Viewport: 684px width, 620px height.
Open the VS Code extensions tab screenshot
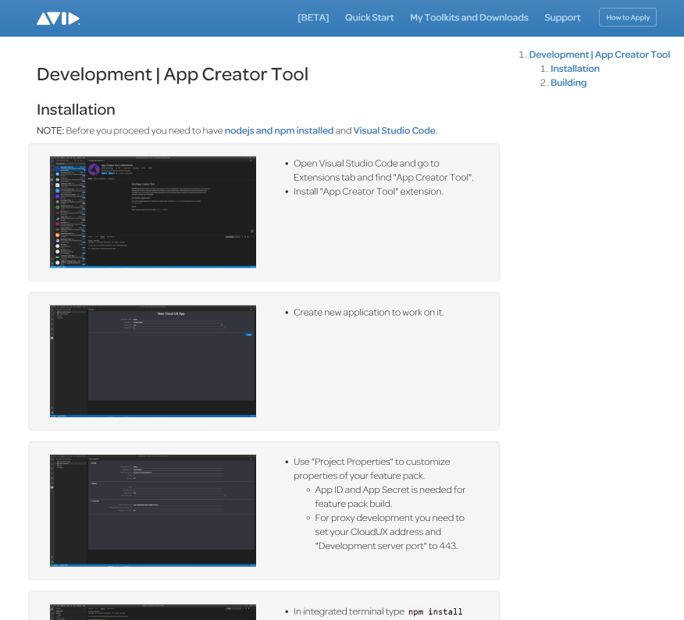[x=153, y=212]
